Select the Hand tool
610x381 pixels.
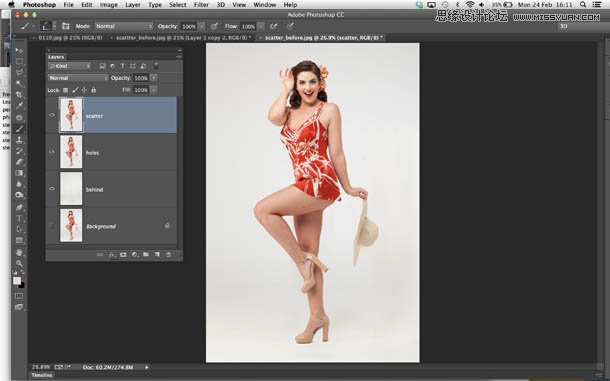click(x=19, y=253)
